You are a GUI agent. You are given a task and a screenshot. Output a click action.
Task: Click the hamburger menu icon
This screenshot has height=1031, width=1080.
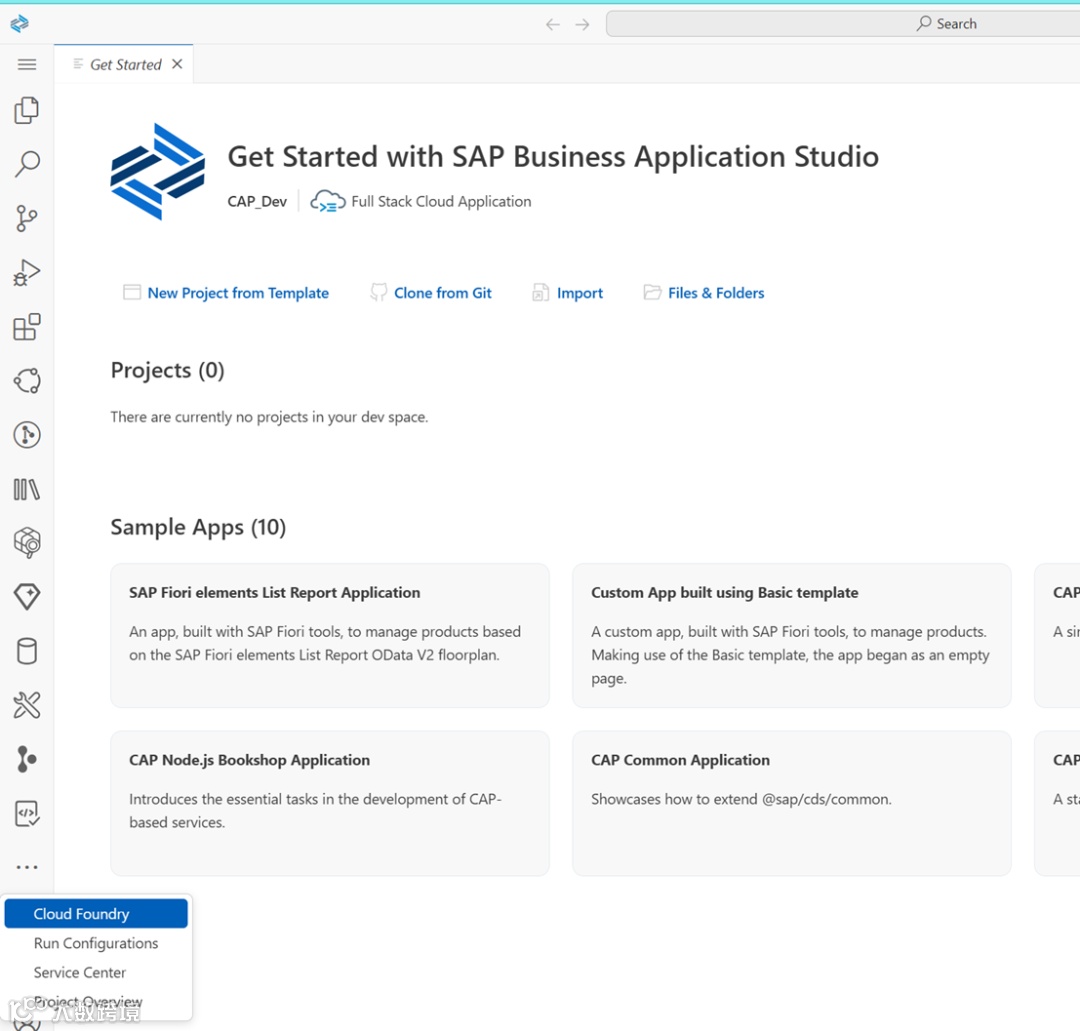27,65
